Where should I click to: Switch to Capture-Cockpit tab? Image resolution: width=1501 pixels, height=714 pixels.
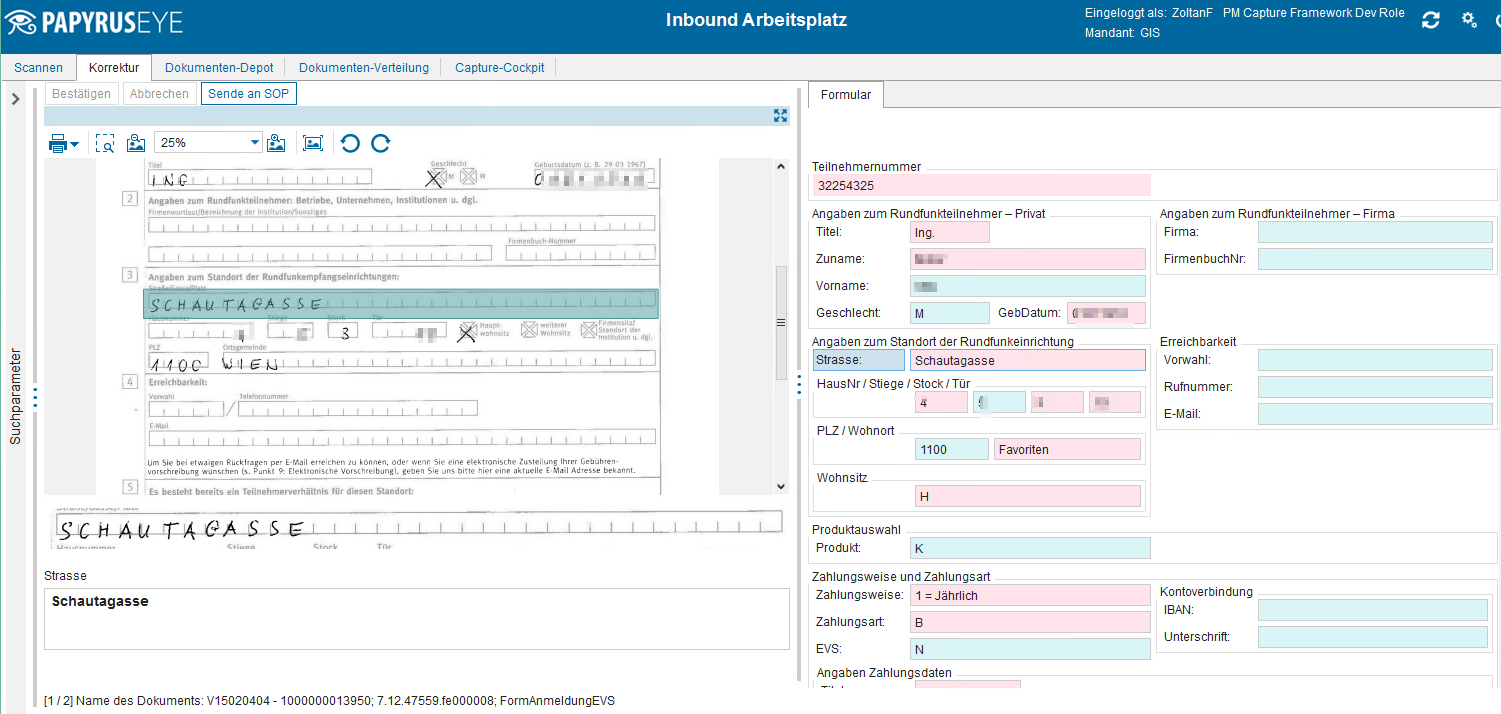coord(499,68)
